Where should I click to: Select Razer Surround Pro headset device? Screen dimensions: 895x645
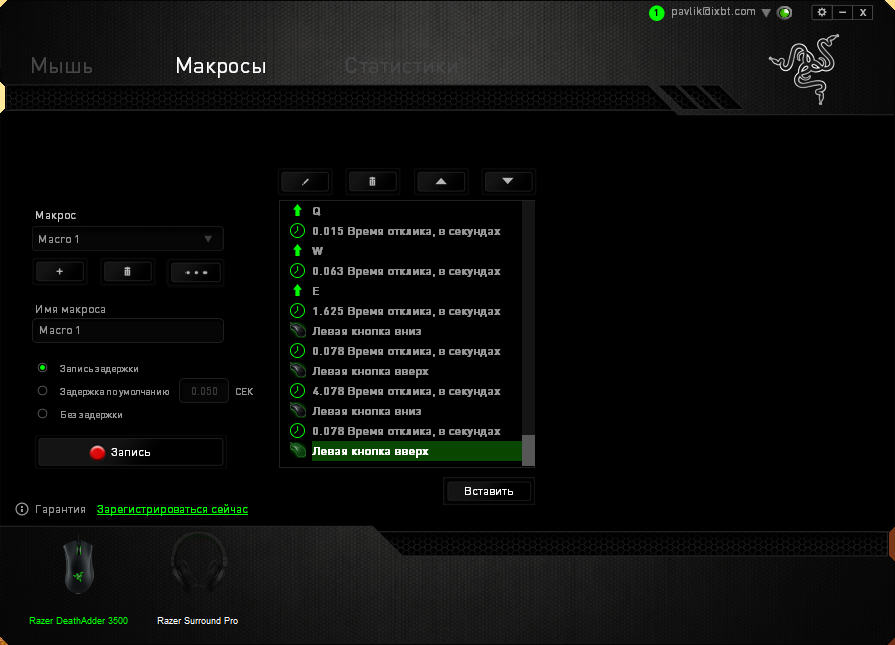point(197,580)
